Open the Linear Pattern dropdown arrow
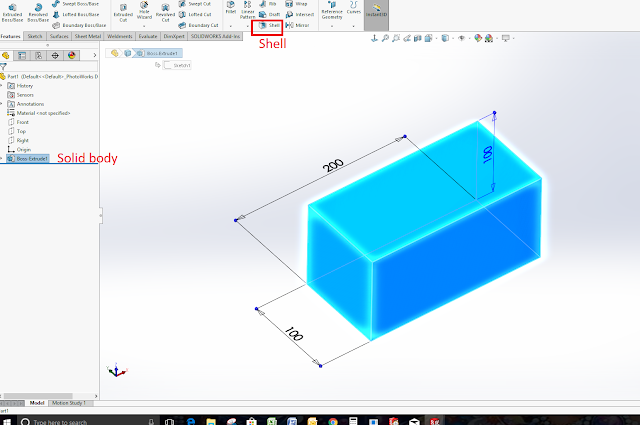 [x=247, y=26]
